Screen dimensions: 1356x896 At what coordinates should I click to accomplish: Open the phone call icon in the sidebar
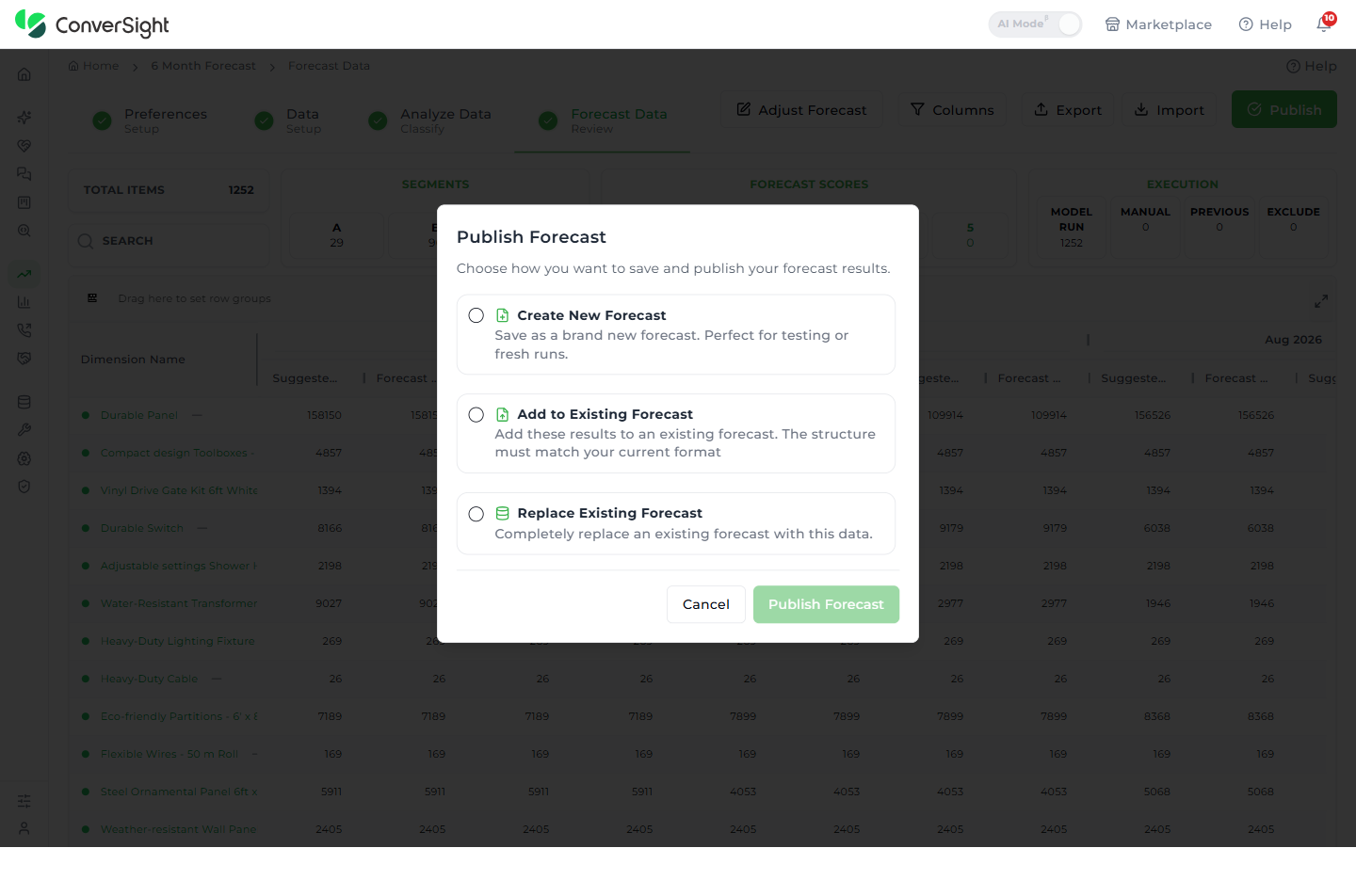(24, 330)
